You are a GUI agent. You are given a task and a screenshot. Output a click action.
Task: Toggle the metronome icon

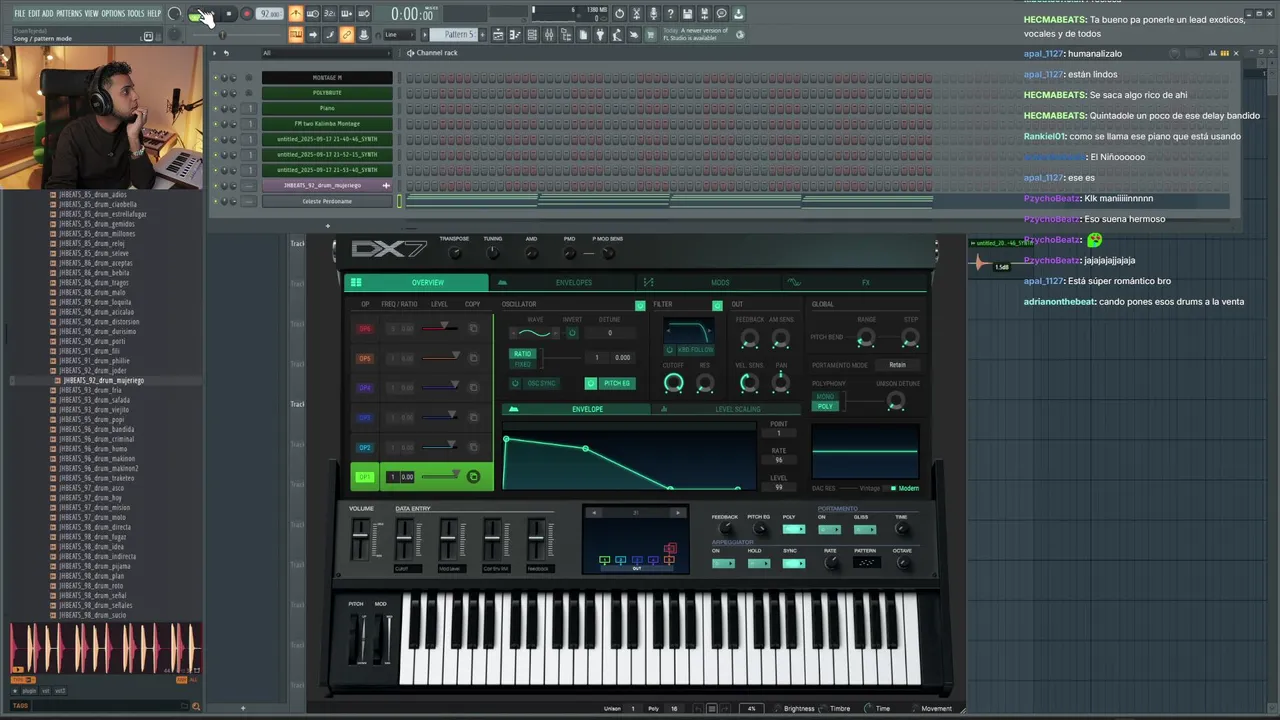tap(296, 14)
